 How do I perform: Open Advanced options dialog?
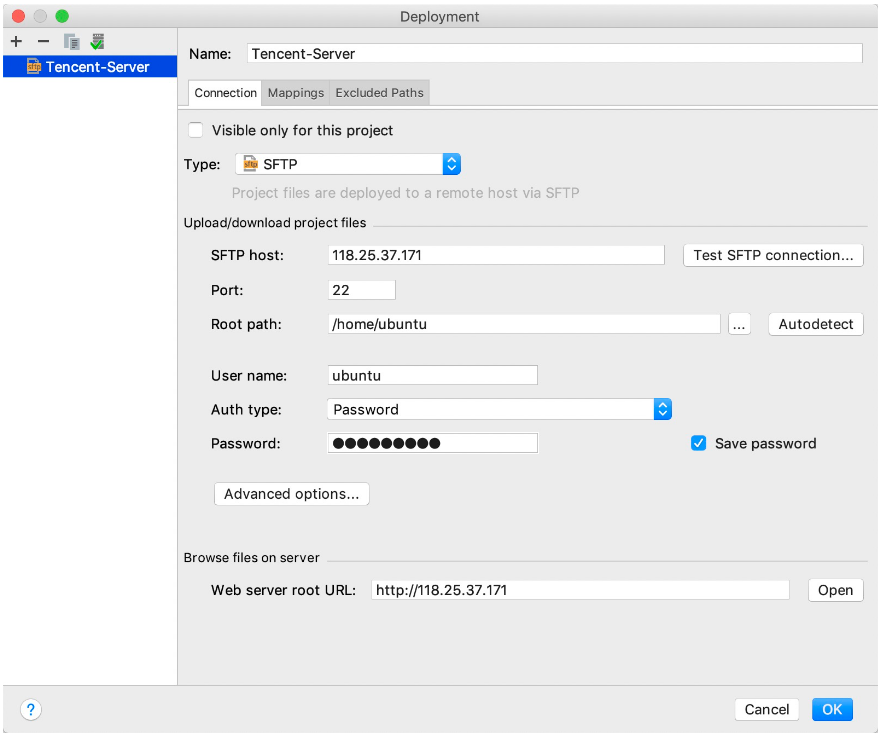pyautogui.click(x=291, y=494)
